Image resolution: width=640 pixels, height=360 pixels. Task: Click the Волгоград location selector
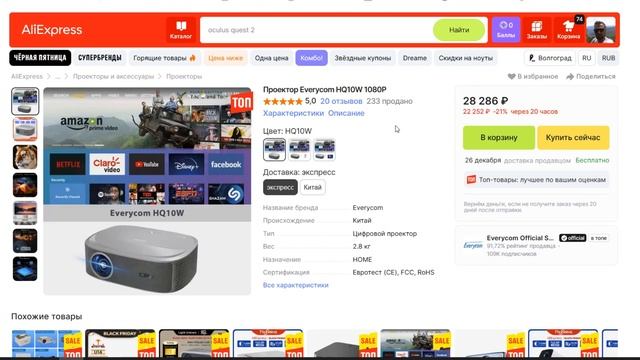(550, 58)
